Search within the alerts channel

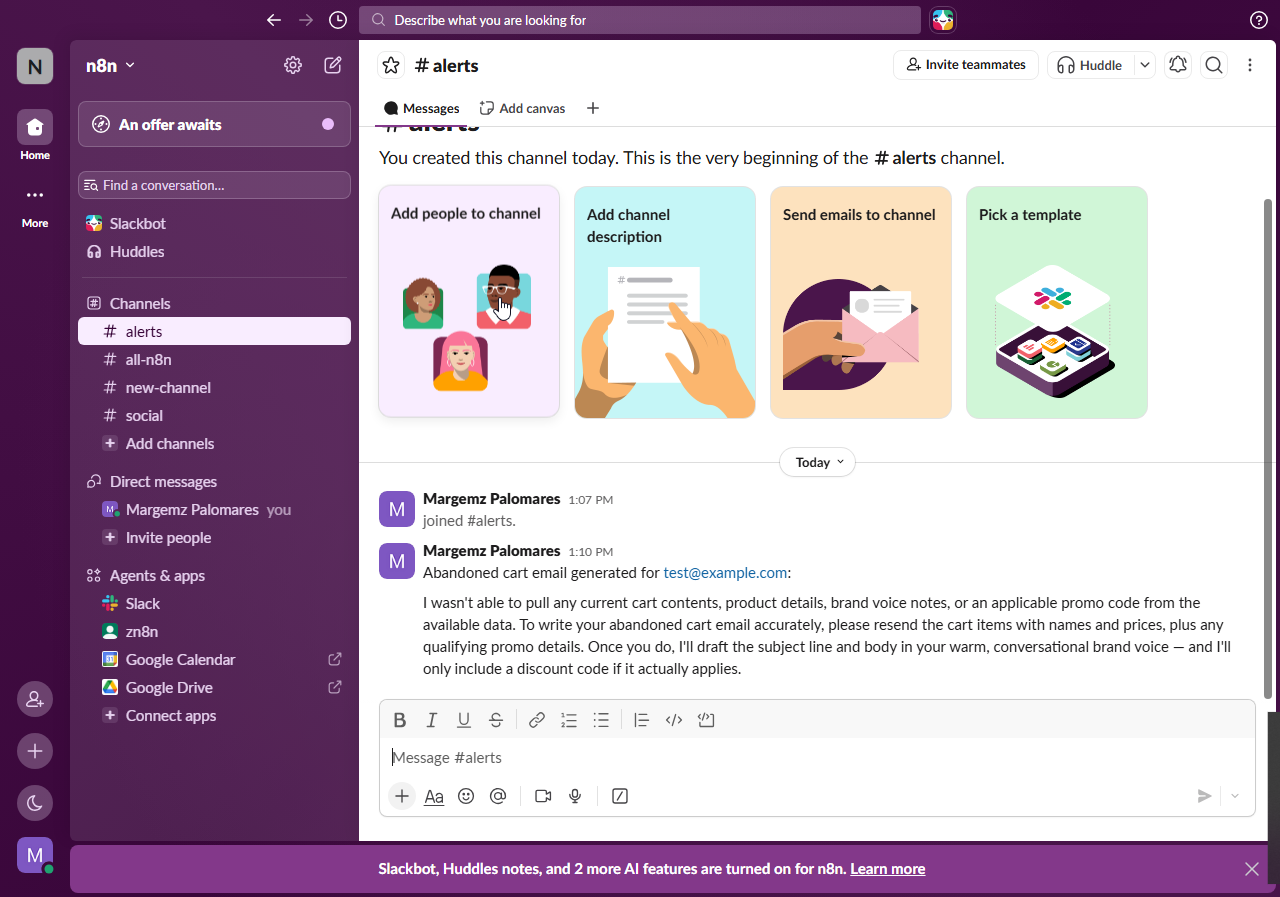[x=1214, y=65]
